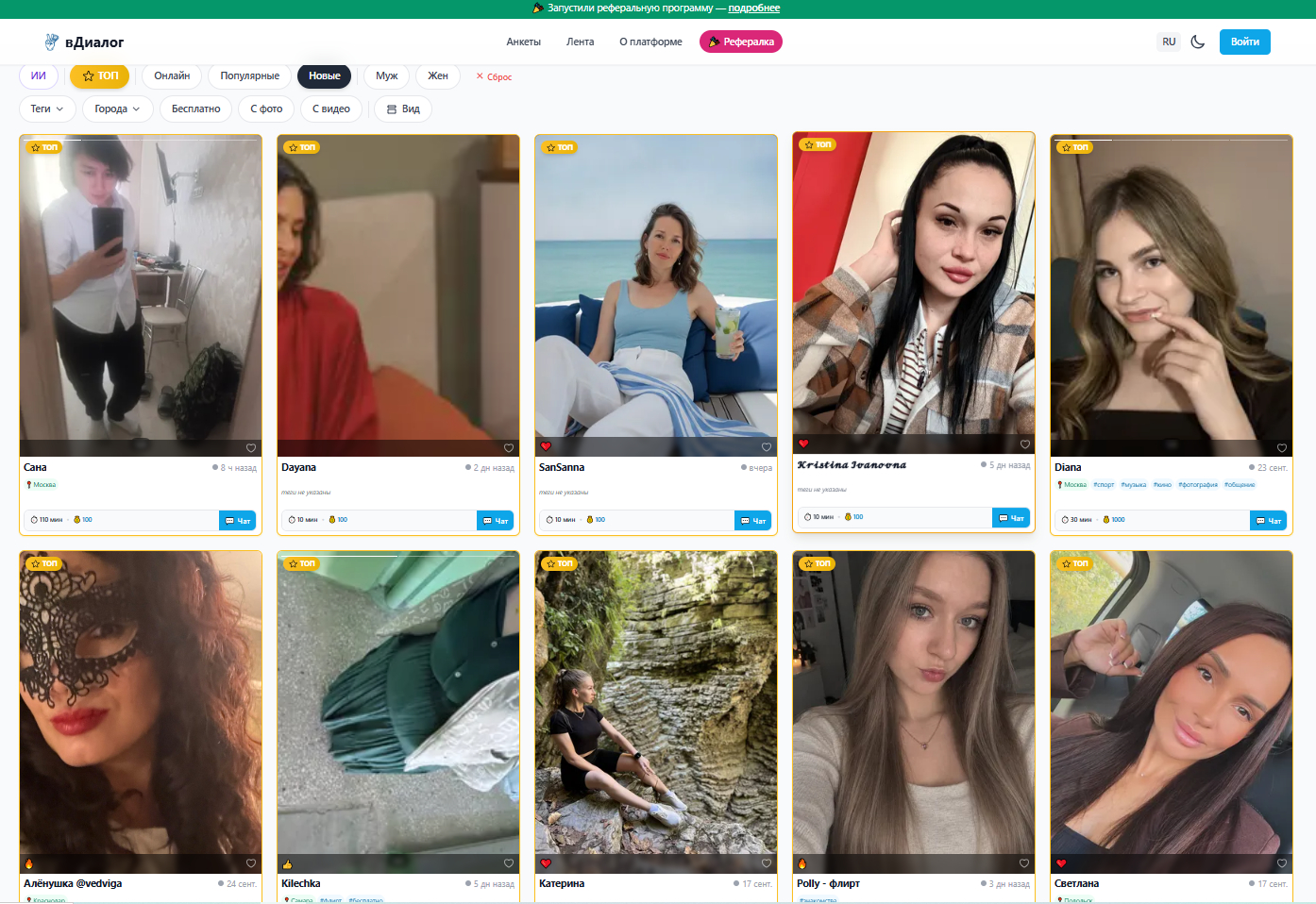
Task: Open О платформе page
Action: pos(650,42)
